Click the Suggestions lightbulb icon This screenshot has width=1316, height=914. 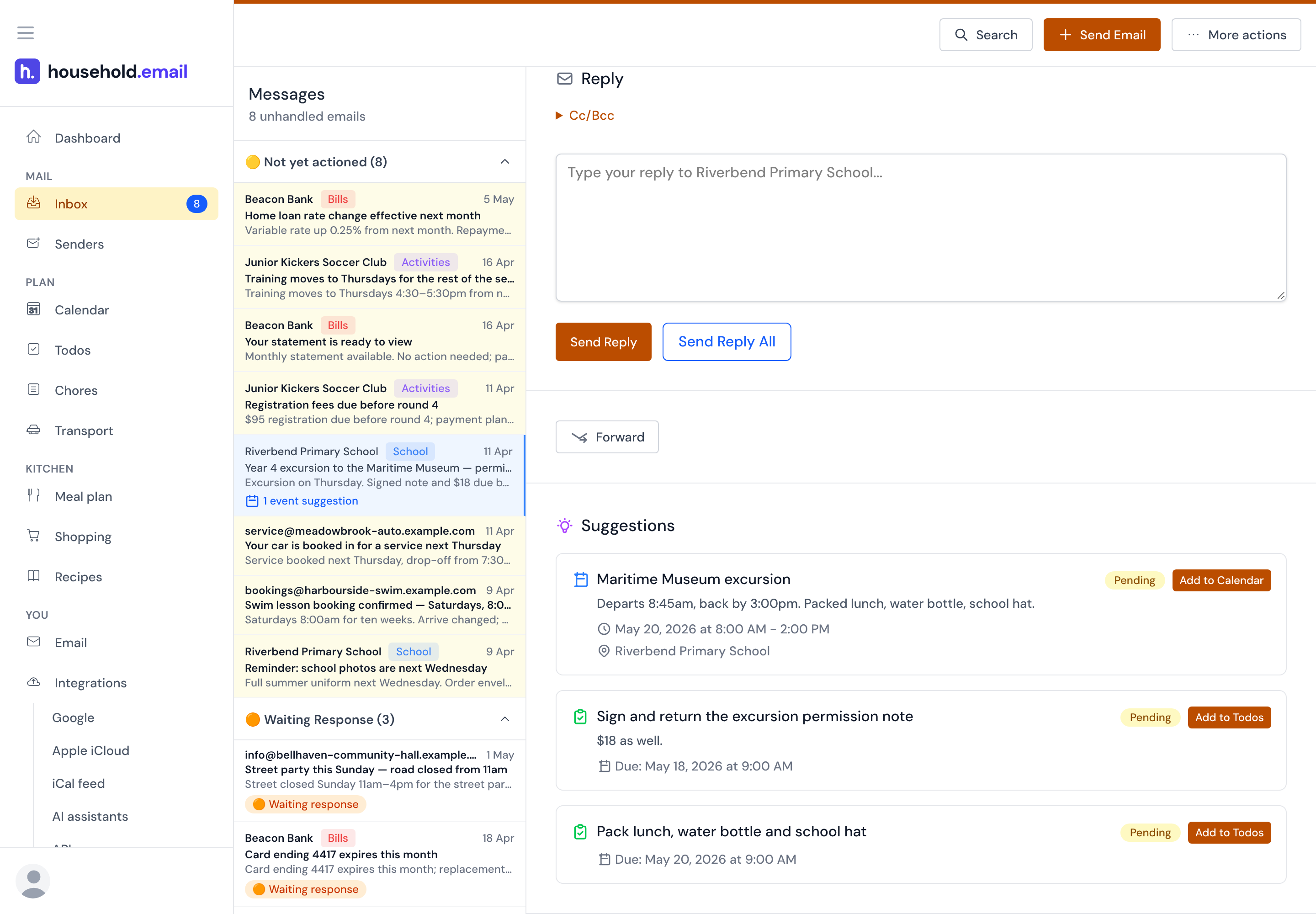click(565, 526)
